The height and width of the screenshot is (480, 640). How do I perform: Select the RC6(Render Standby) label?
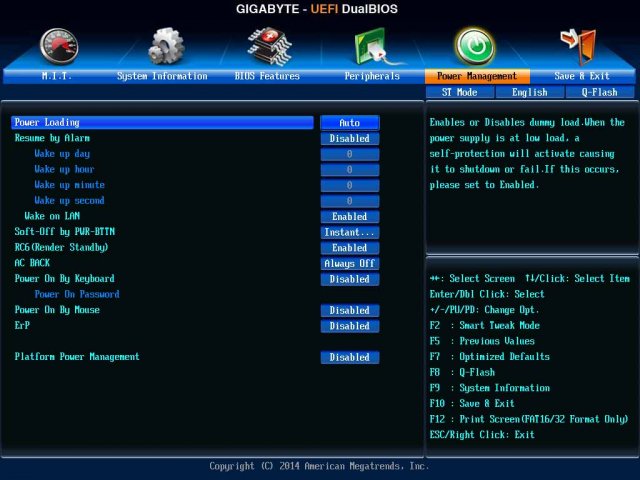61,247
